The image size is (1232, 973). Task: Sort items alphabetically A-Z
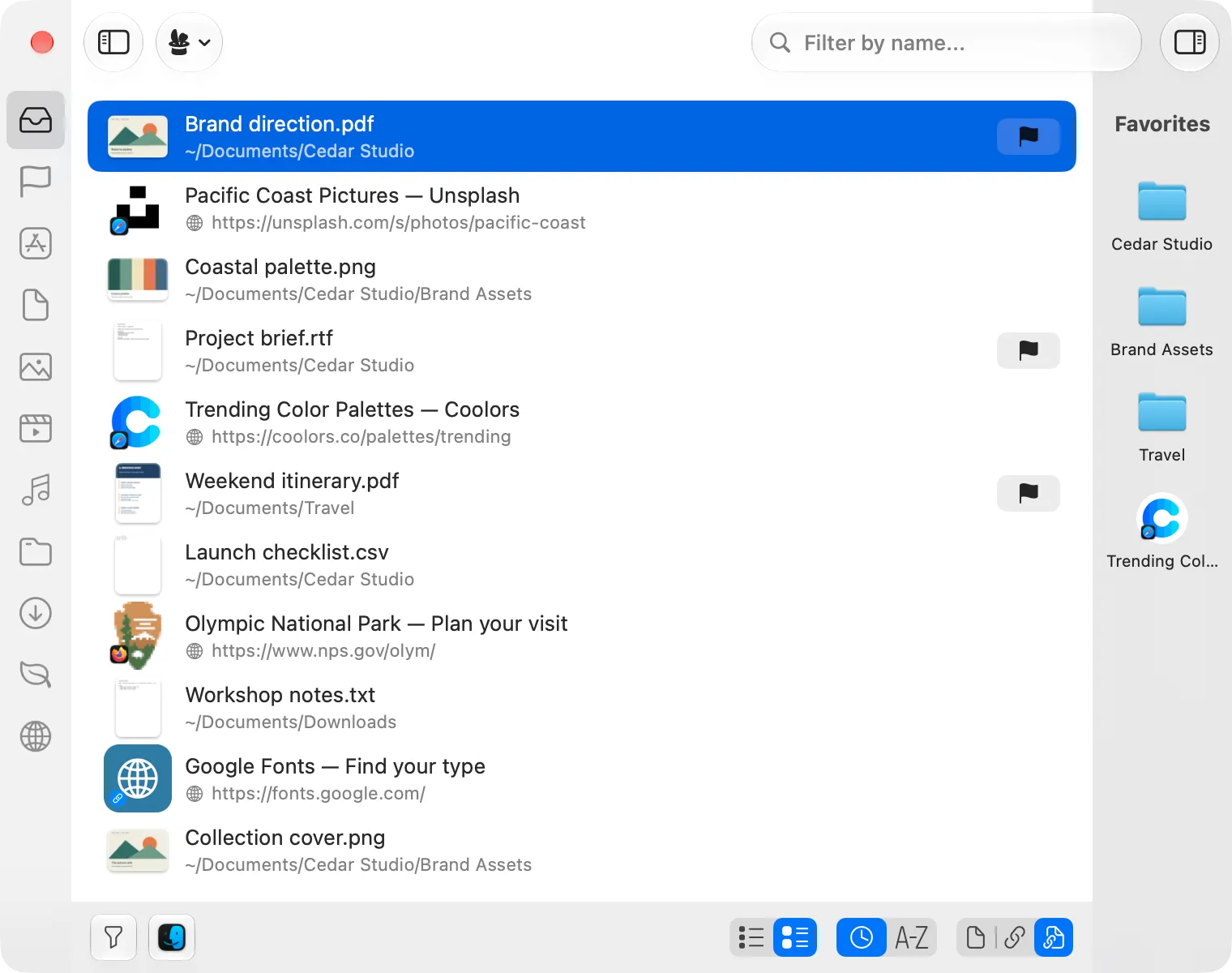[x=912, y=937]
